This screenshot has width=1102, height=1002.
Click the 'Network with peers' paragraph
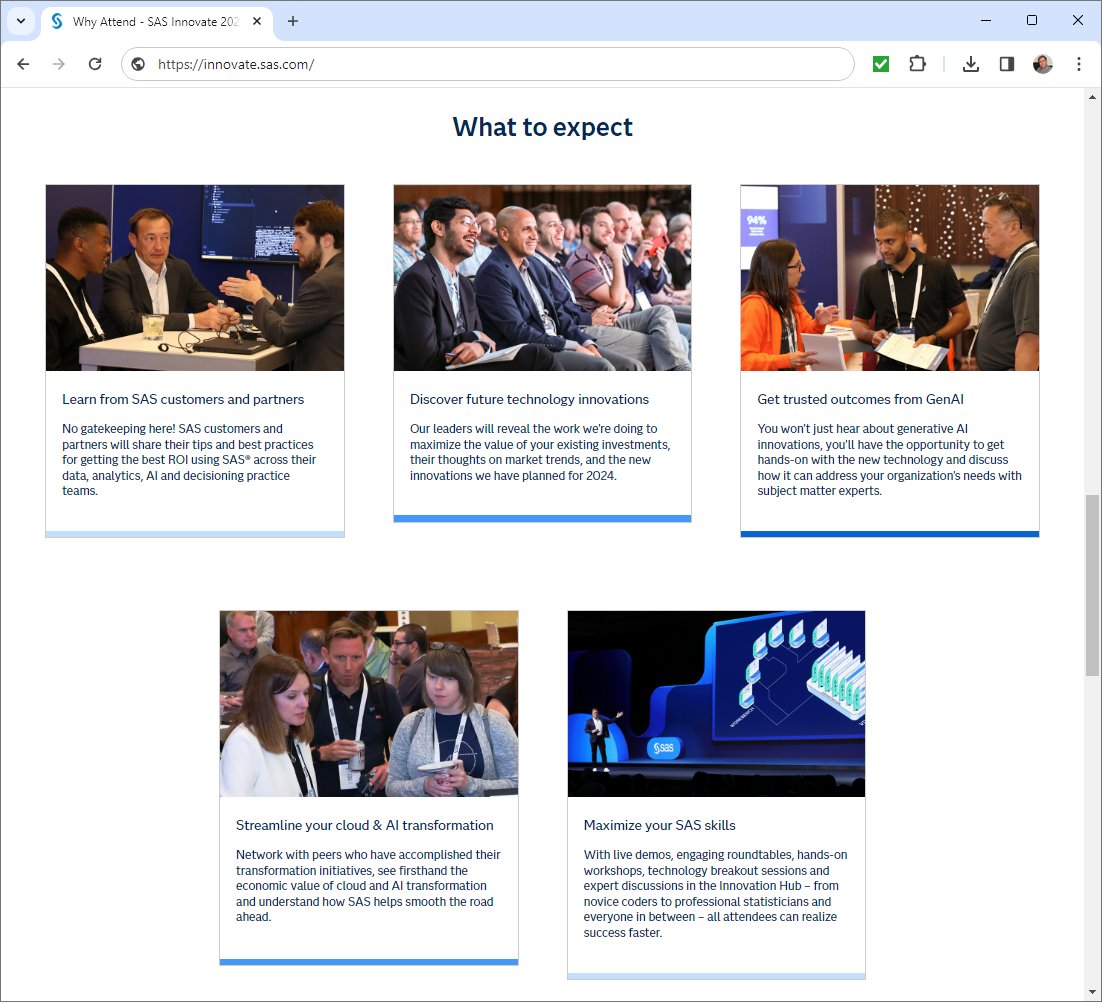tap(368, 885)
